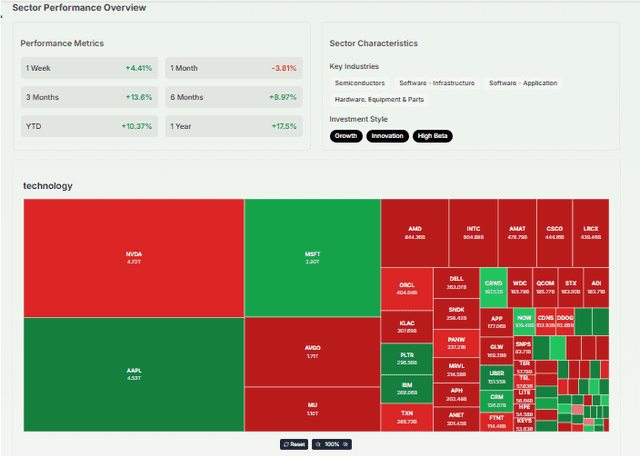Click the AVGO tile
Viewport: 640px width, 456px height.
(312, 352)
